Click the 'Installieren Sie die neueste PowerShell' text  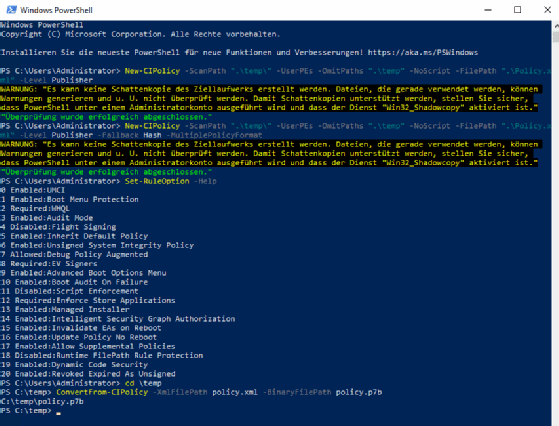point(90,52)
